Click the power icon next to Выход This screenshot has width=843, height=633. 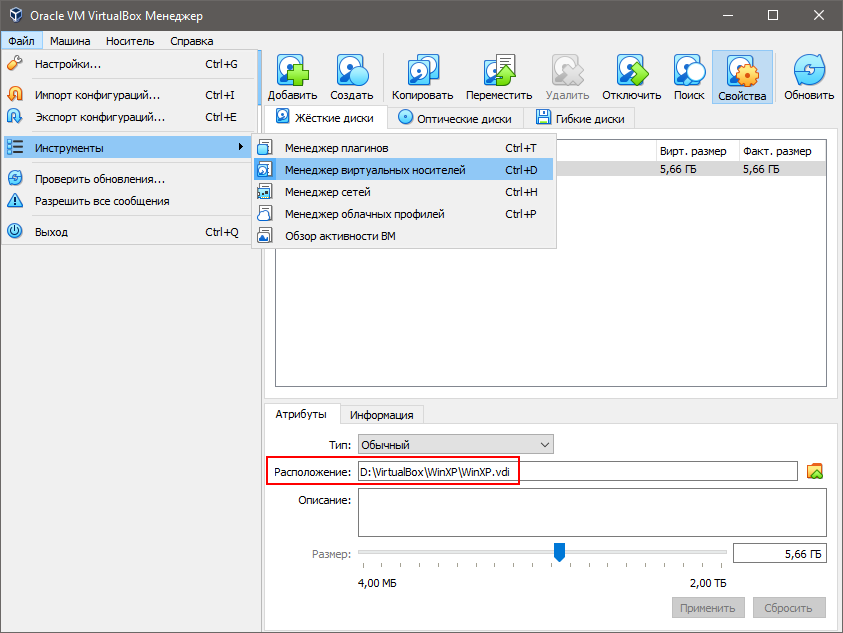click(15, 231)
